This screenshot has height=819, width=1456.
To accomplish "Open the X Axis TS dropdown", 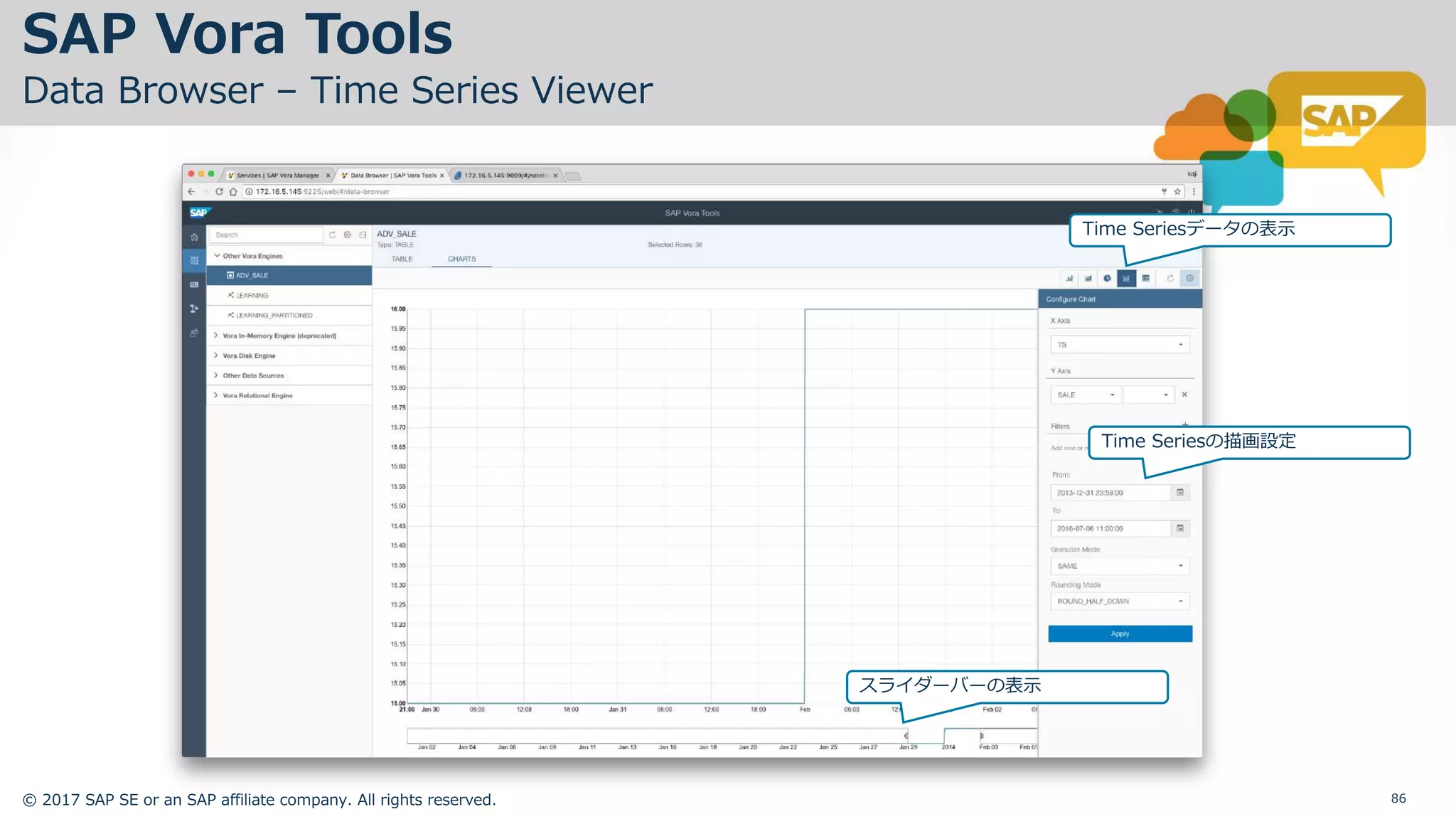I will pos(1120,345).
